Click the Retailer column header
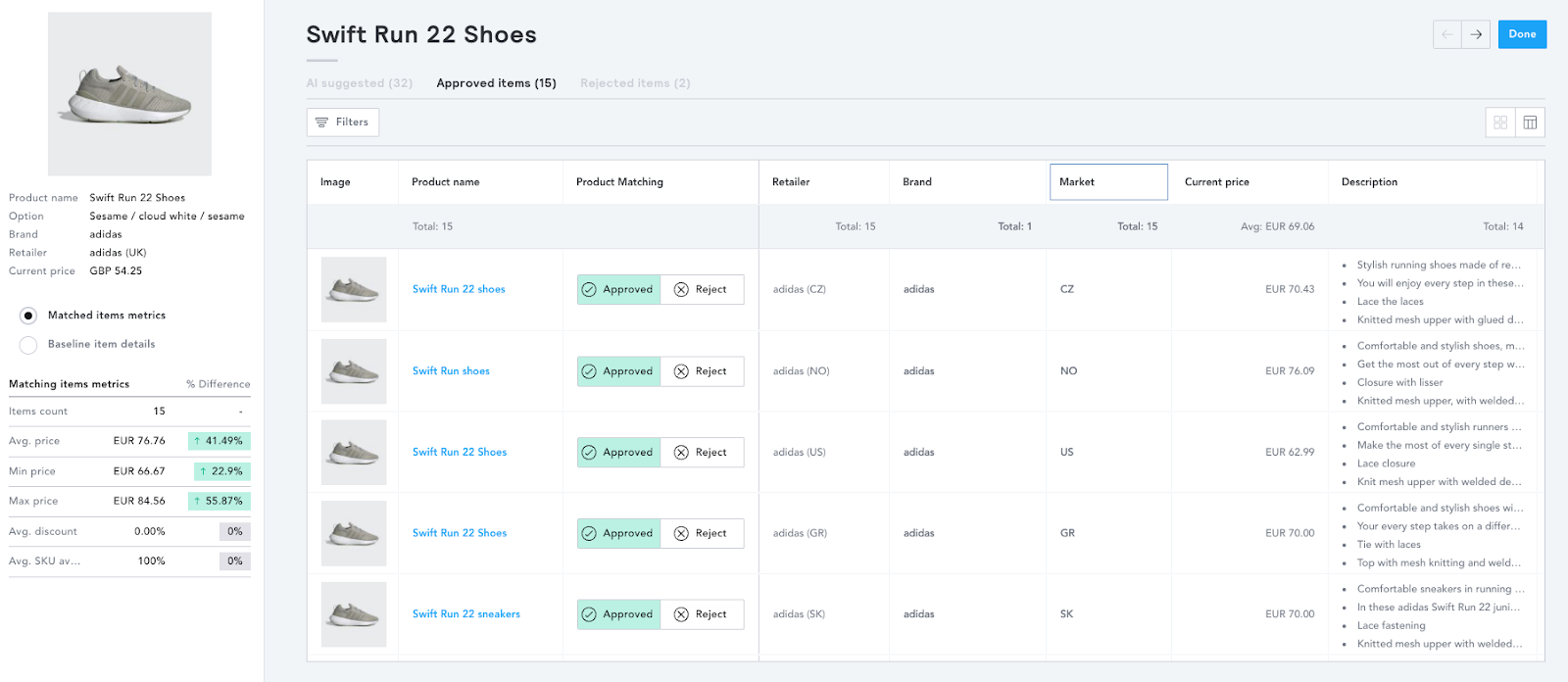The image size is (1568, 682). [x=824, y=182]
